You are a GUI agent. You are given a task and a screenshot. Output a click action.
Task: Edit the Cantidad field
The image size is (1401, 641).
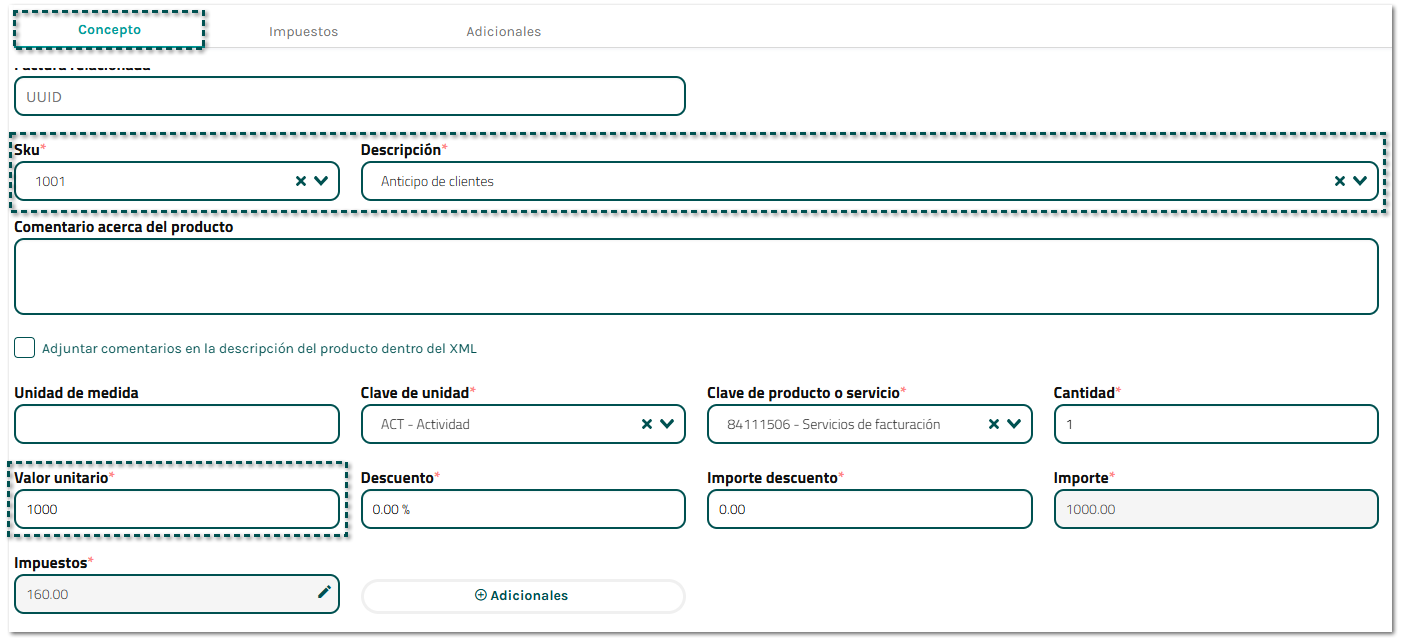pyautogui.click(x=1216, y=424)
